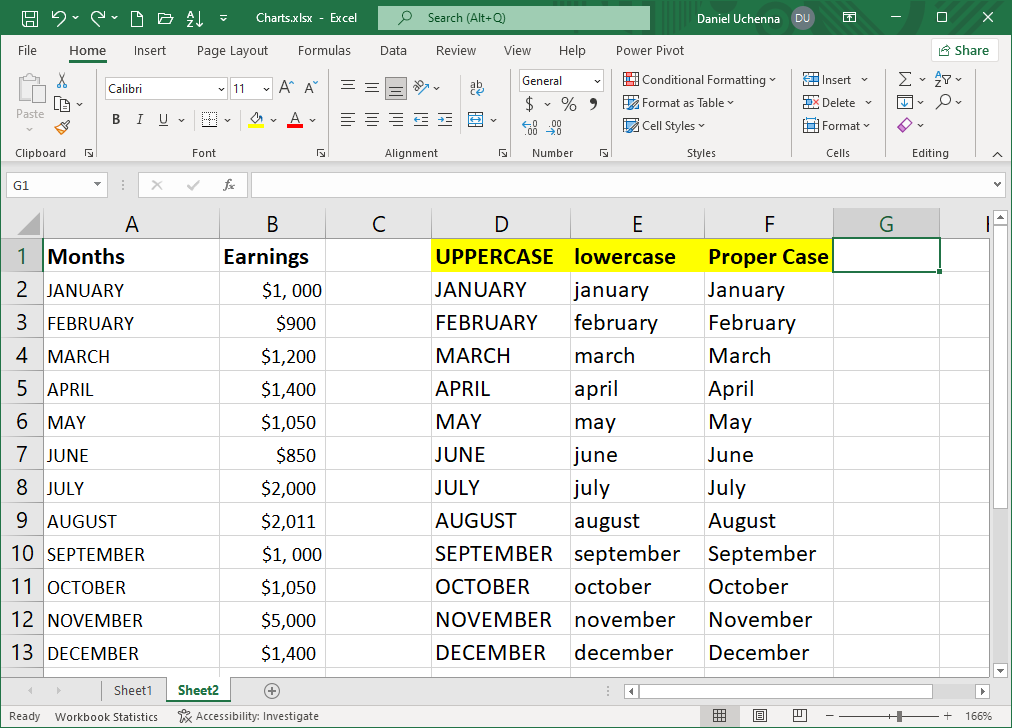Add a new sheet with plus icon
1012x728 pixels.
pos(271,690)
